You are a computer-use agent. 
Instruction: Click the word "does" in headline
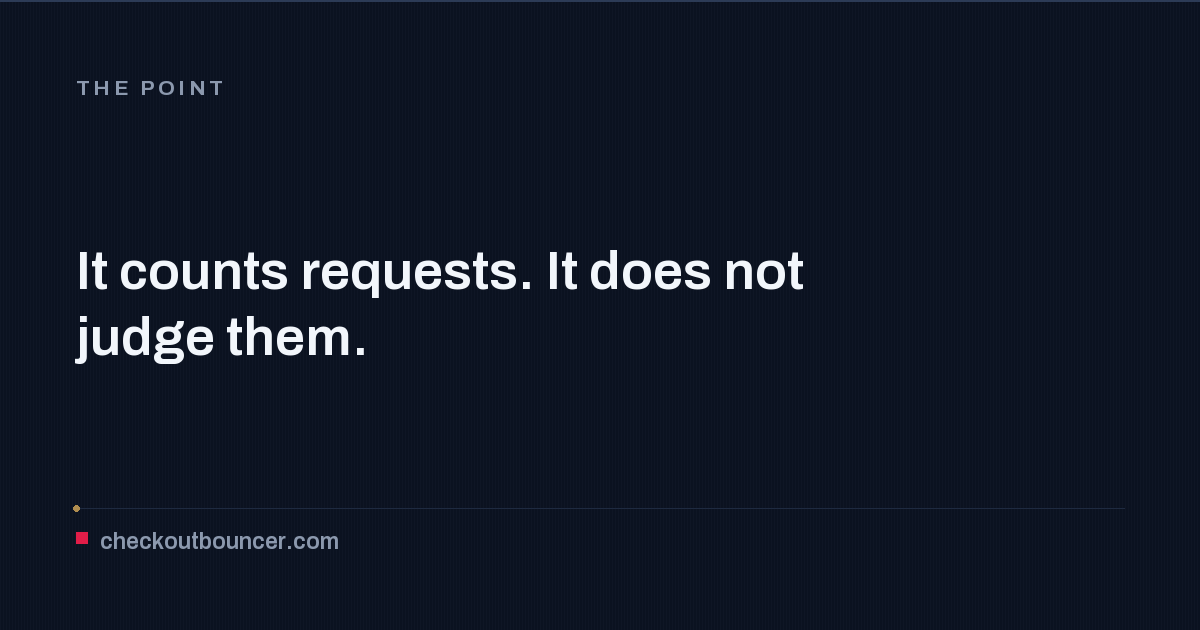[x=650, y=272]
